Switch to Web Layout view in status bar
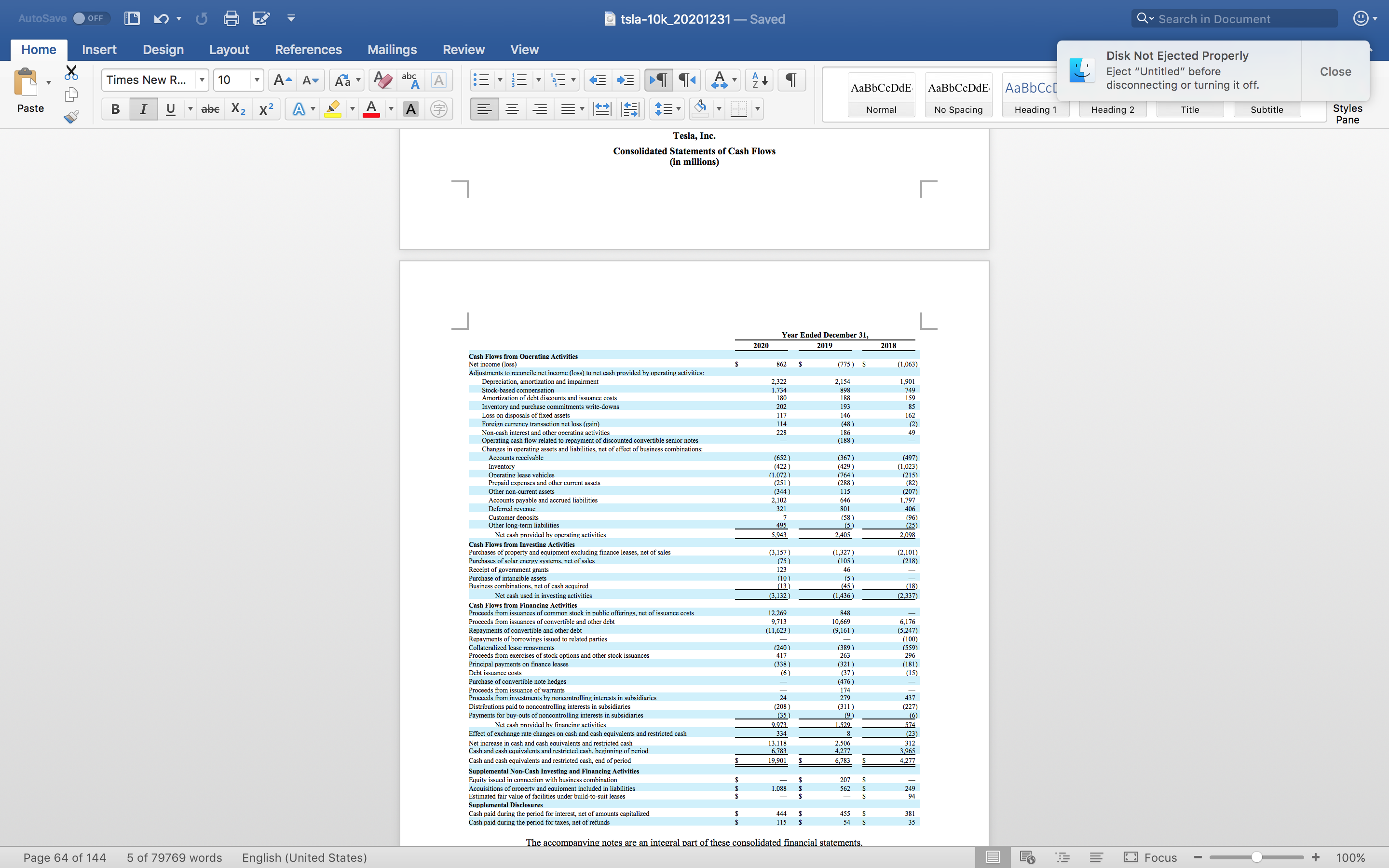This screenshot has height=868, width=1389. 1027,857
